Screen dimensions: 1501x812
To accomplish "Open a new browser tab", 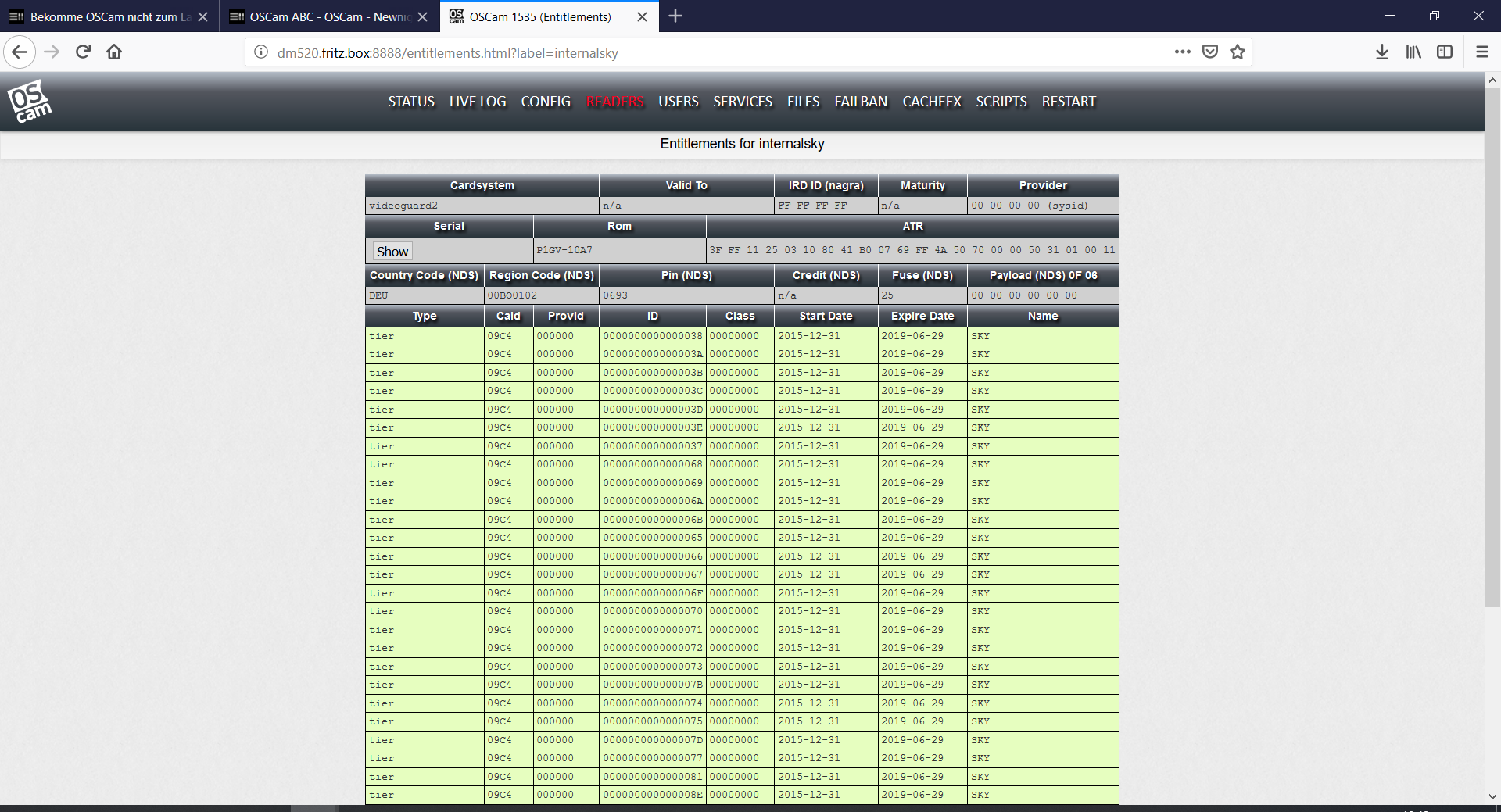I will [675, 16].
